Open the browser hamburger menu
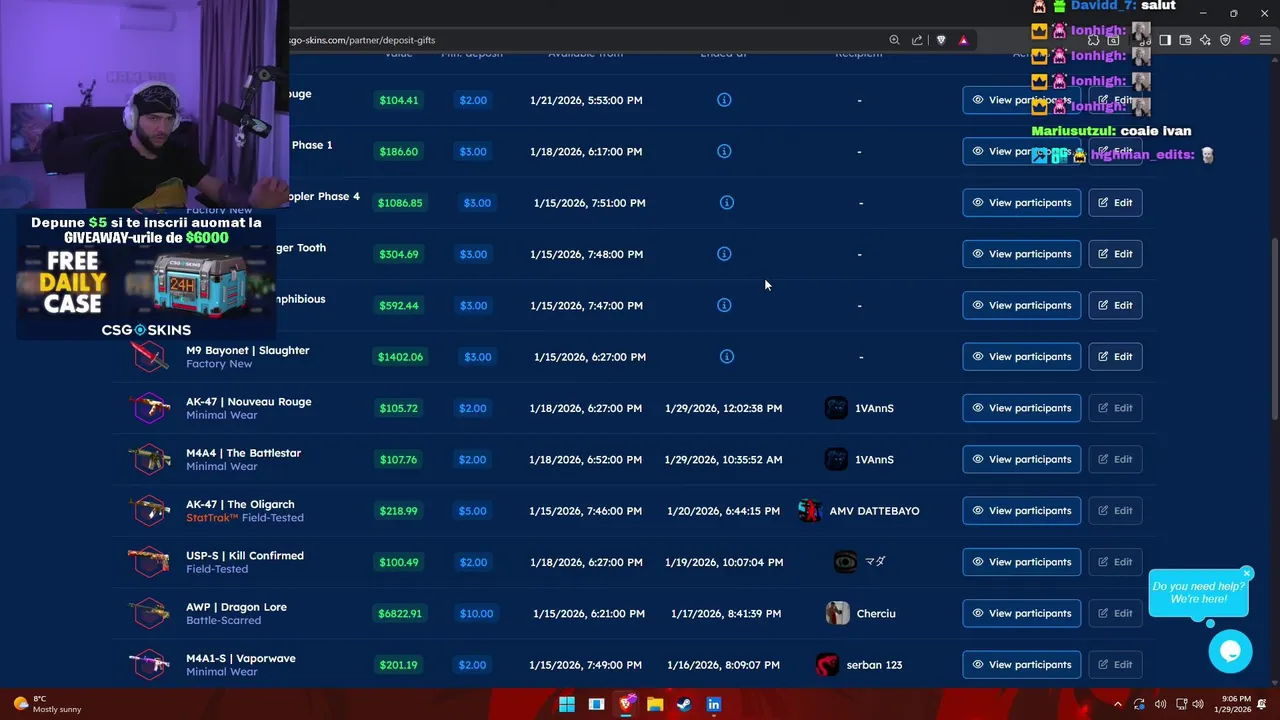This screenshot has height=720, width=1280. (1265, 40)
